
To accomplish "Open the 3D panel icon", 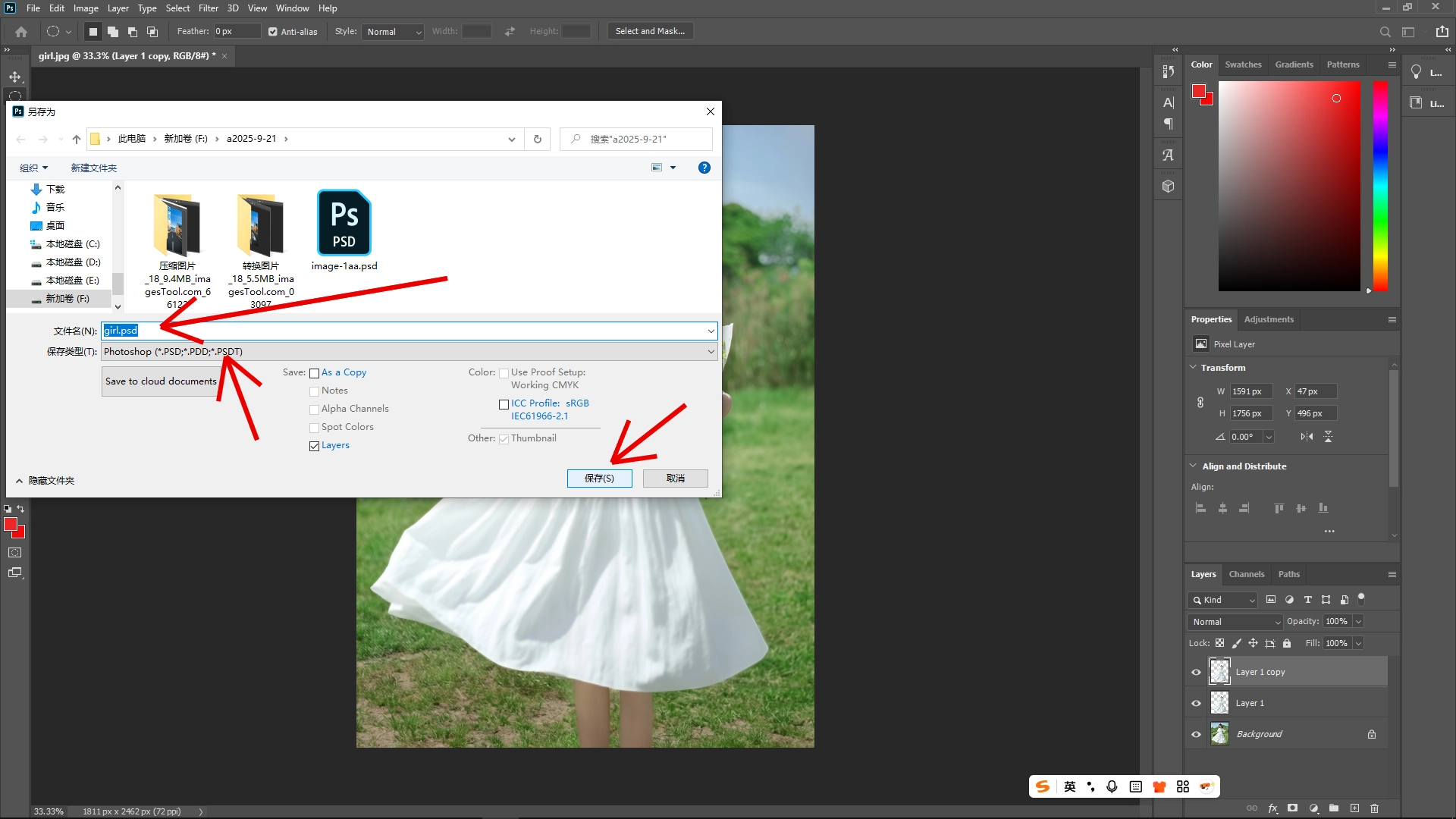I will coord(1168,185).
